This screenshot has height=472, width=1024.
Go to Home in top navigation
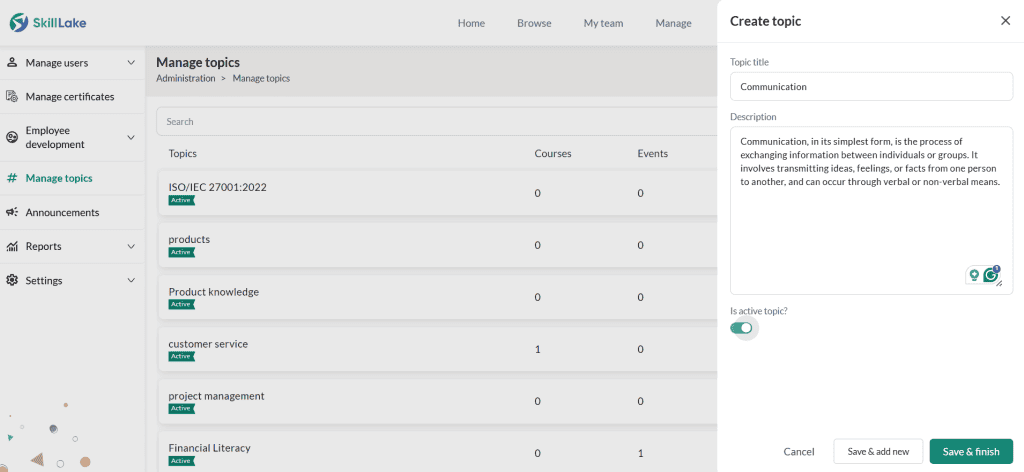coord(471,23)
